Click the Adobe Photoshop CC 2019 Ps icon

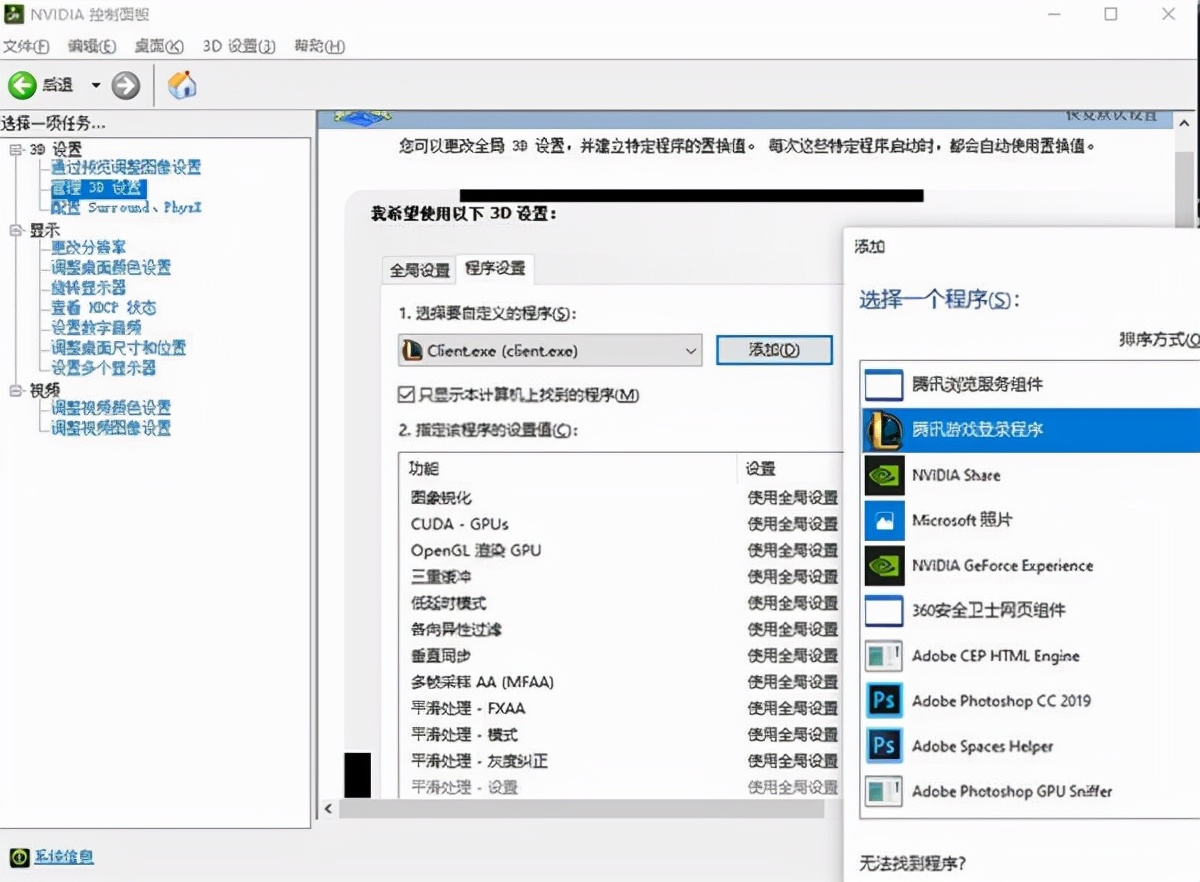[884, 701]
